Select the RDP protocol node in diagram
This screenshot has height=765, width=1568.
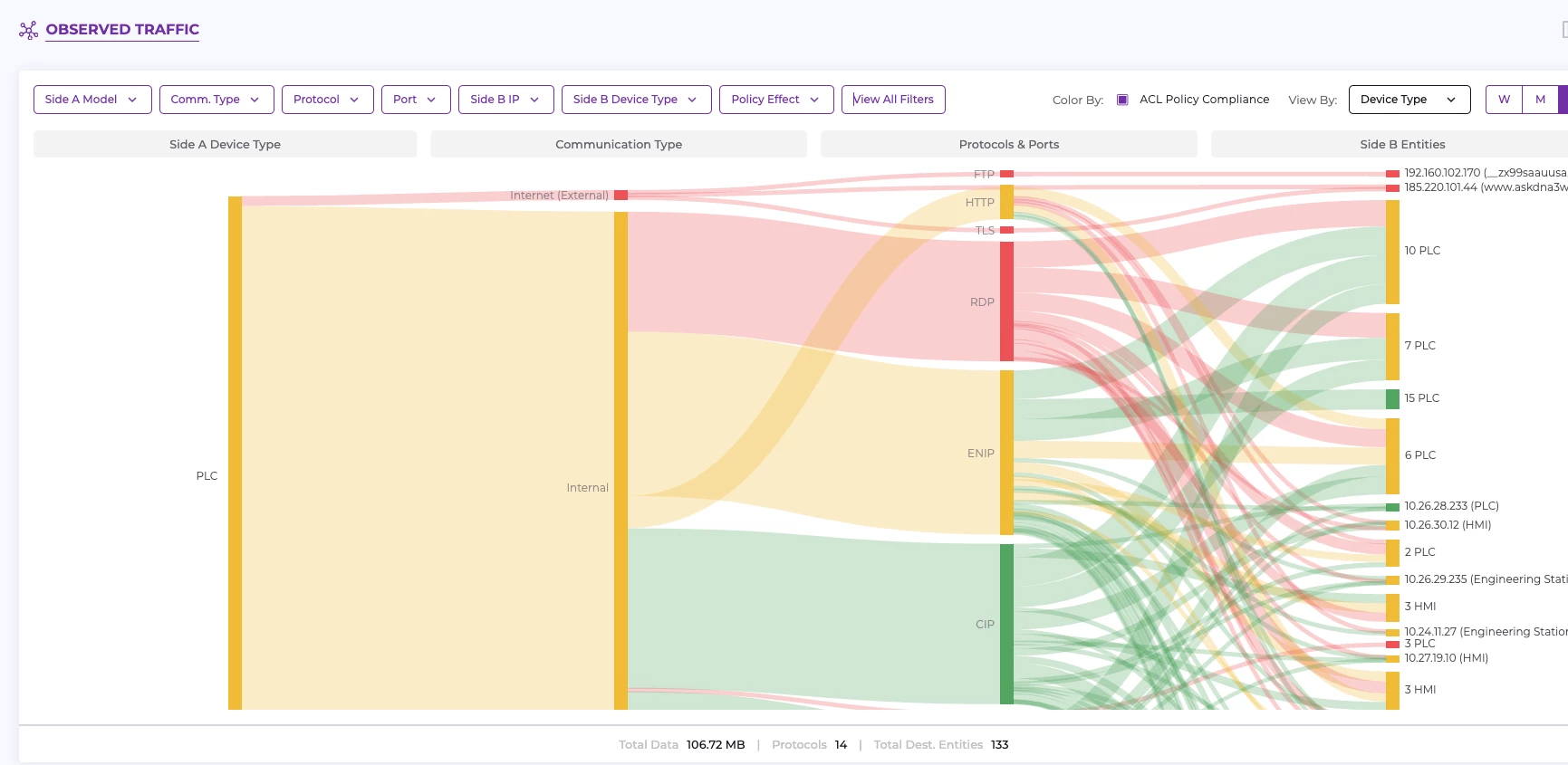click(x=1006, y=301)
